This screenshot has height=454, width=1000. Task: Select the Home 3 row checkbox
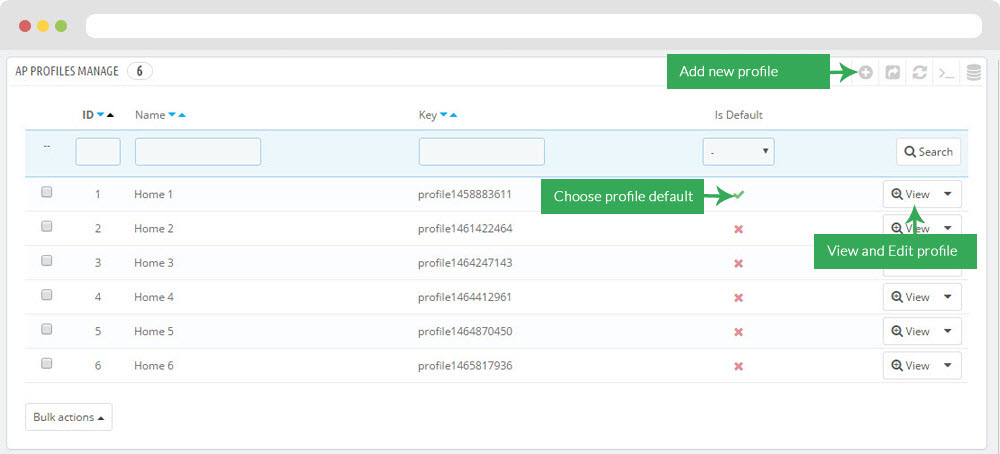pyautogui.click(x=47, y=261)
